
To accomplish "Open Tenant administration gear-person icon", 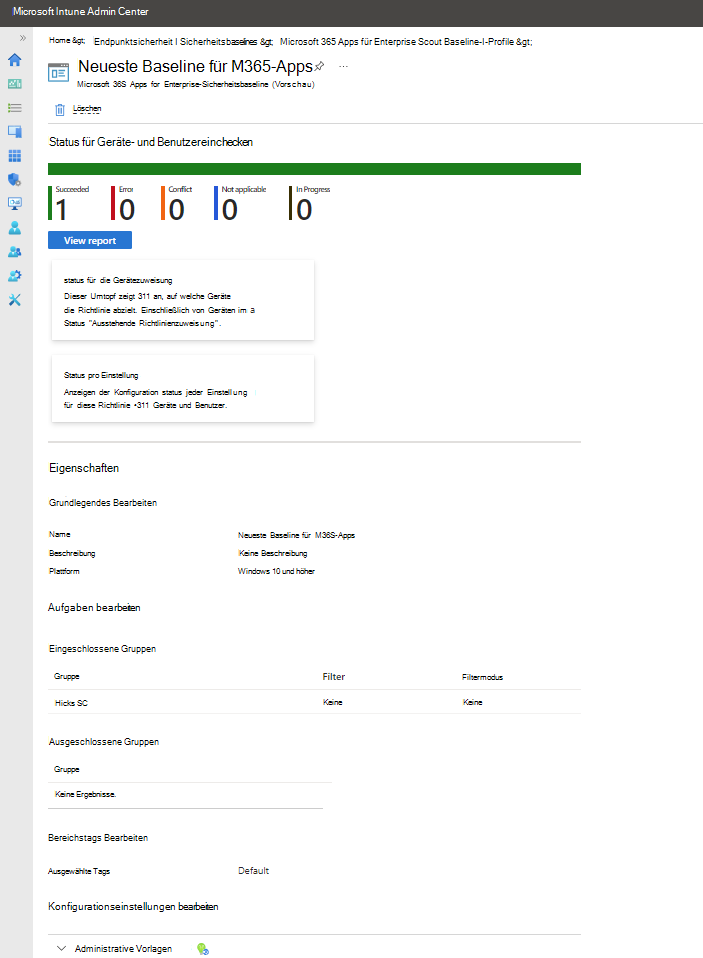I will (x=15, y=276).
